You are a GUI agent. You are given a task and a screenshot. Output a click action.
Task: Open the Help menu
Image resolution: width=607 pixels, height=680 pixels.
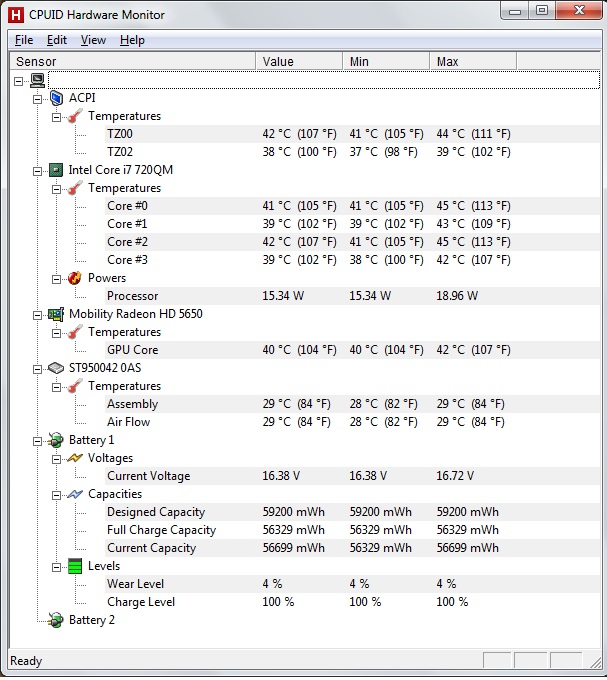pos(132,40)
